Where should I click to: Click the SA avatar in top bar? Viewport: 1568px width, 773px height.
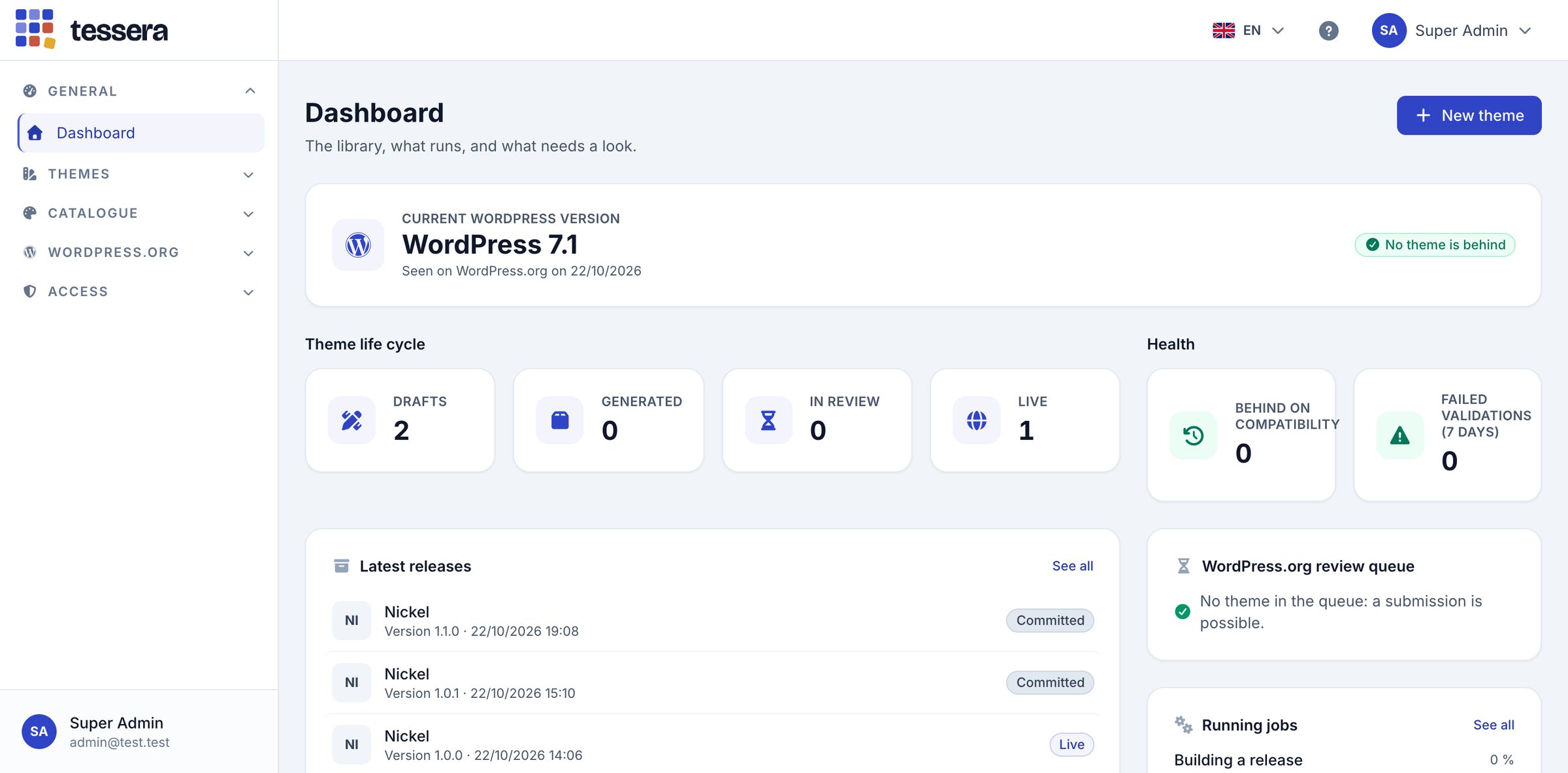point(1388,30)
